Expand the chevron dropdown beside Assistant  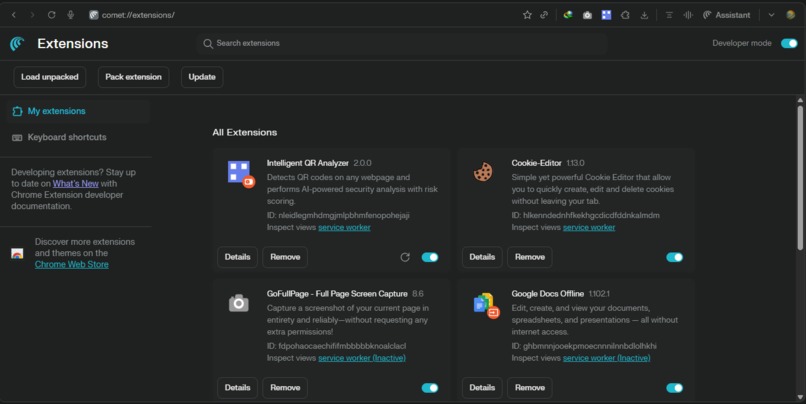point(771,15)
